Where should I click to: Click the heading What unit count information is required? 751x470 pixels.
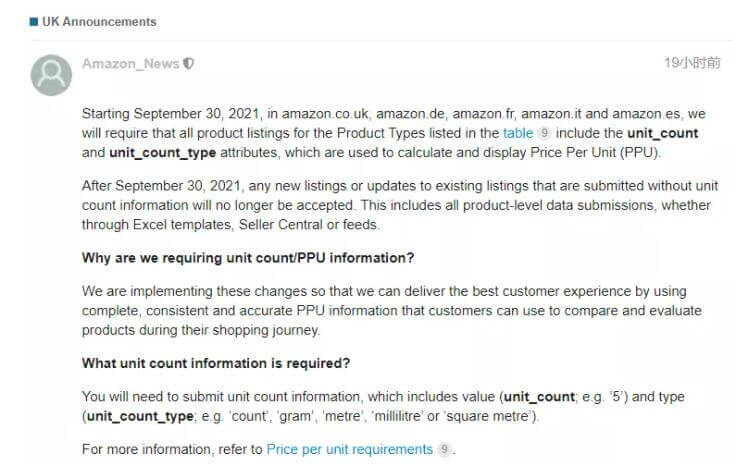click(x=216, y=363)
